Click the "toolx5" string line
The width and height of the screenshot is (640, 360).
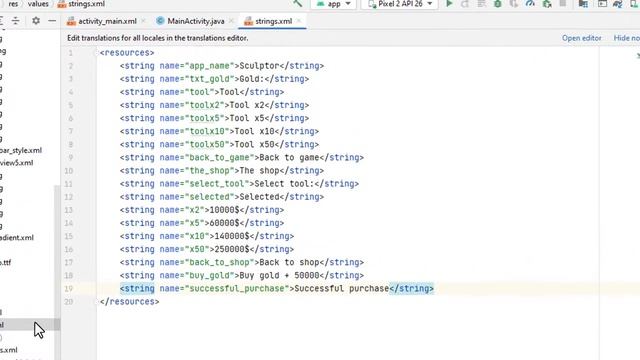[214, 118]
